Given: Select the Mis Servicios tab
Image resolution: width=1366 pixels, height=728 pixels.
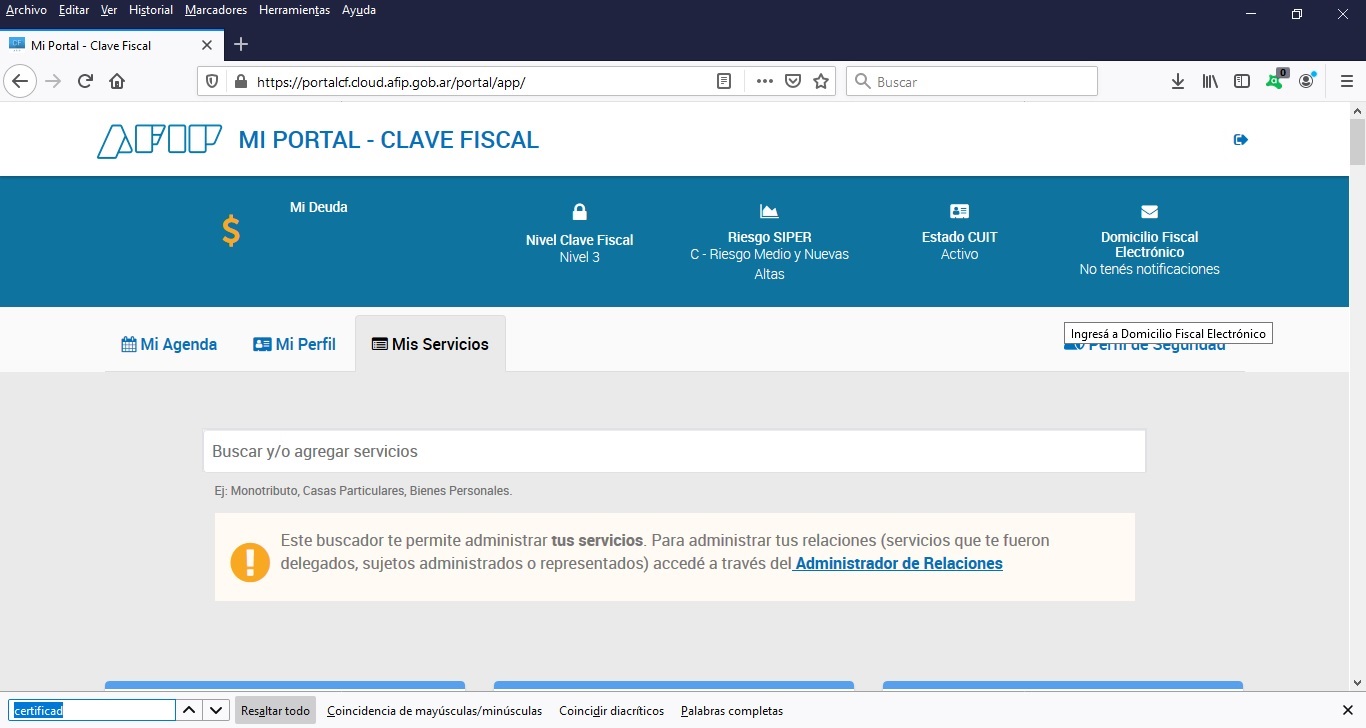Looking at the screenshot, I should (x=430, y=344).
